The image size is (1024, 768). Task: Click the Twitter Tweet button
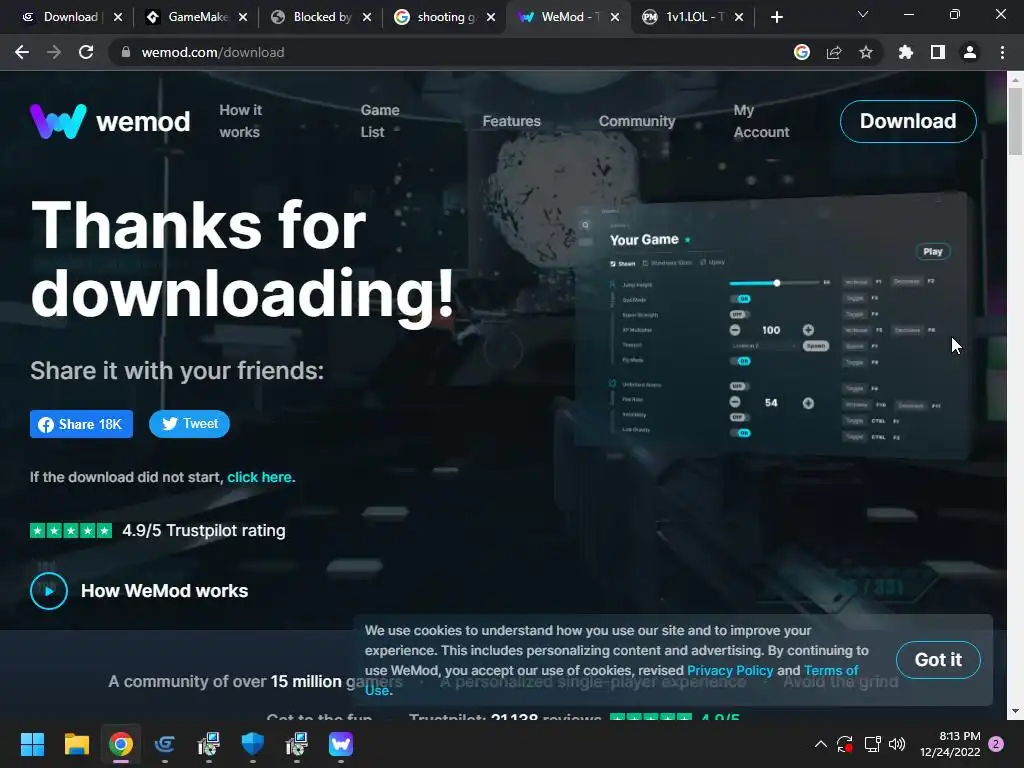tap(189, 424)
